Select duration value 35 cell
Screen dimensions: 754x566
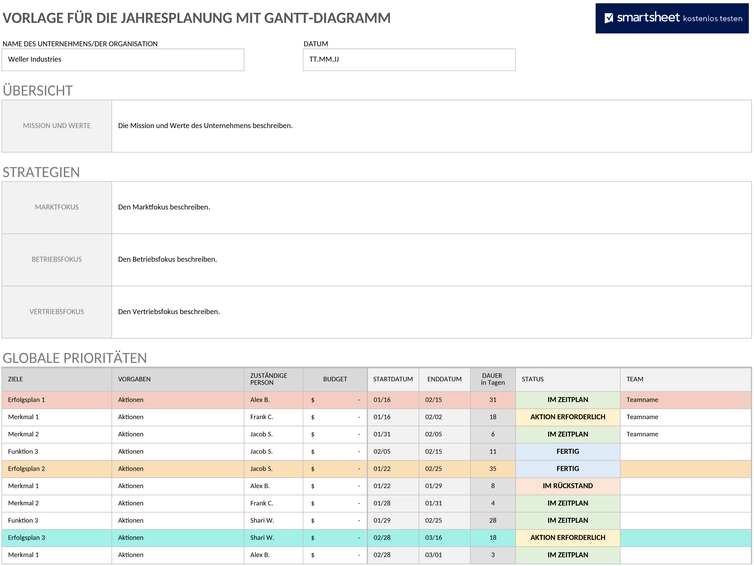pos(493,469)
